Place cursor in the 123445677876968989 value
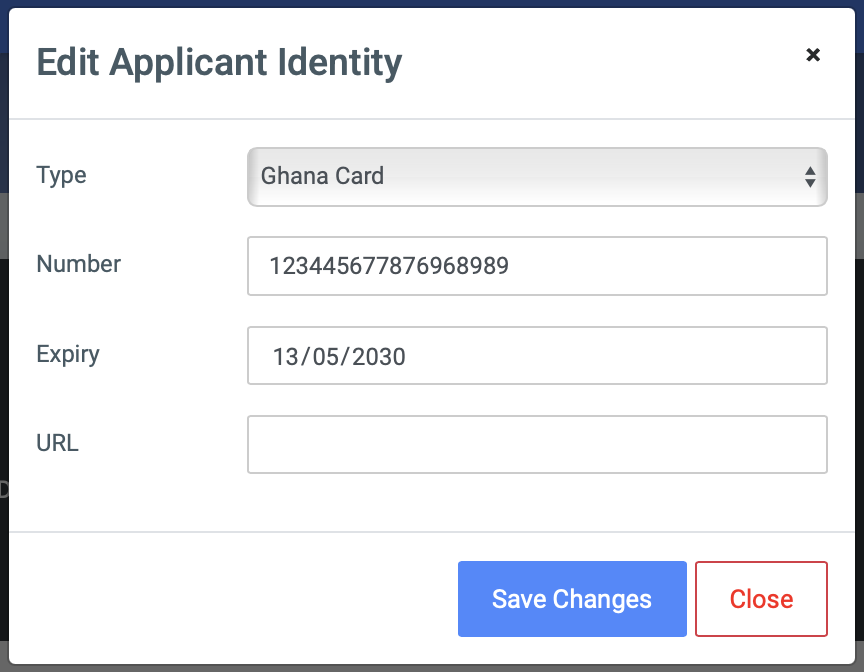This screenshot has height=672, width=864. click(389, 266)
